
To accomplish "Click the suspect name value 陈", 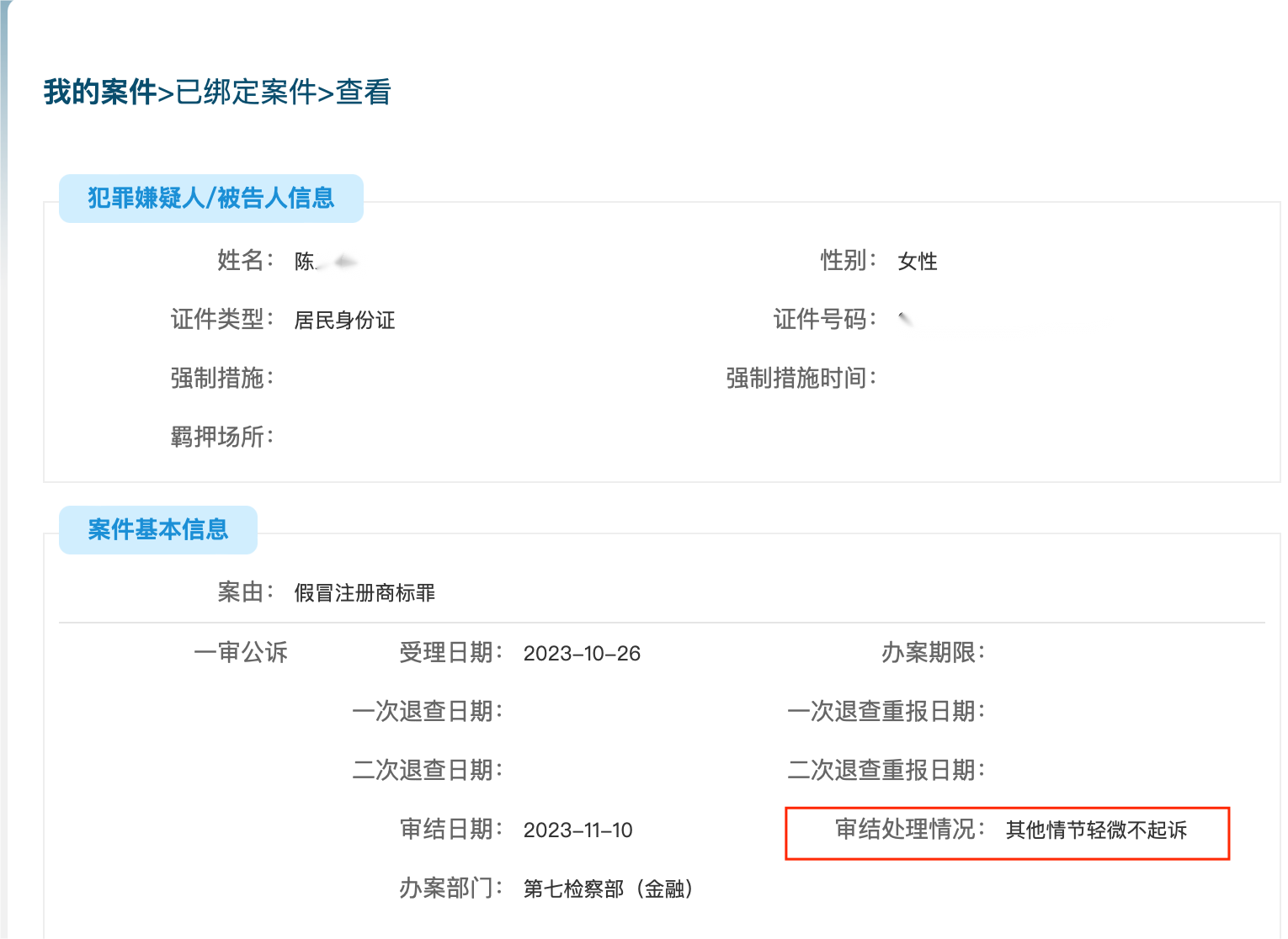I will [305, 262].
